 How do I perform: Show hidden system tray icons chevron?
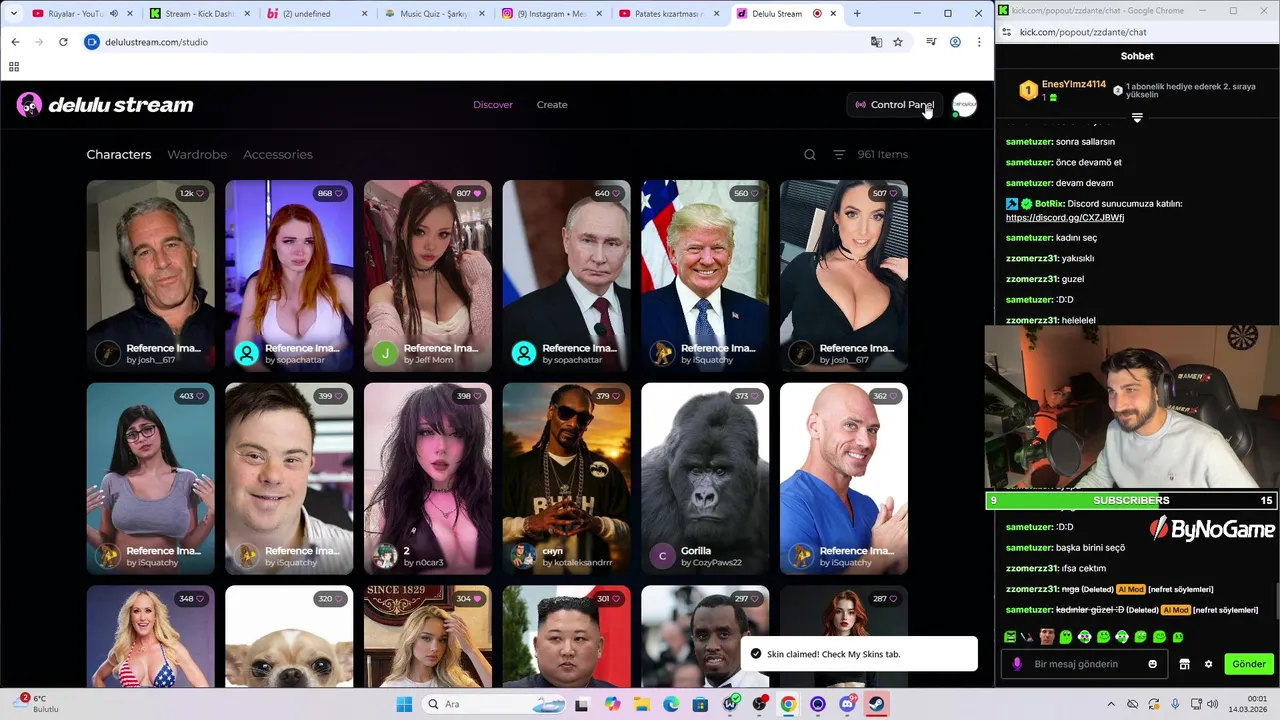pos(1112,704)
